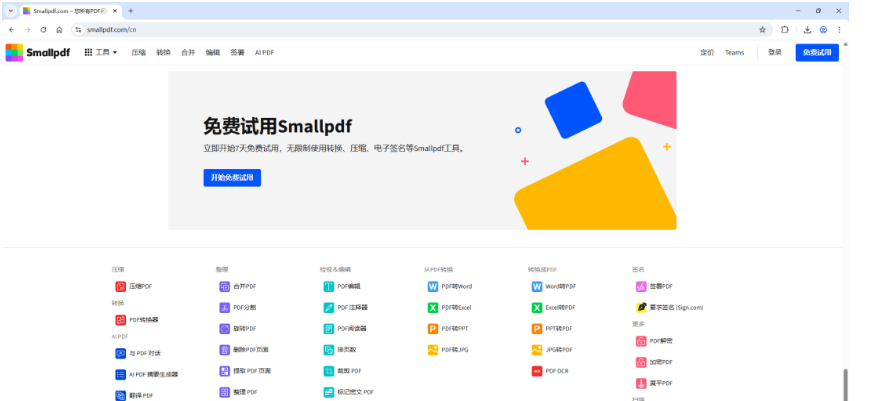Open the browser extensions puzzle icon

click(x=785, y=30)
